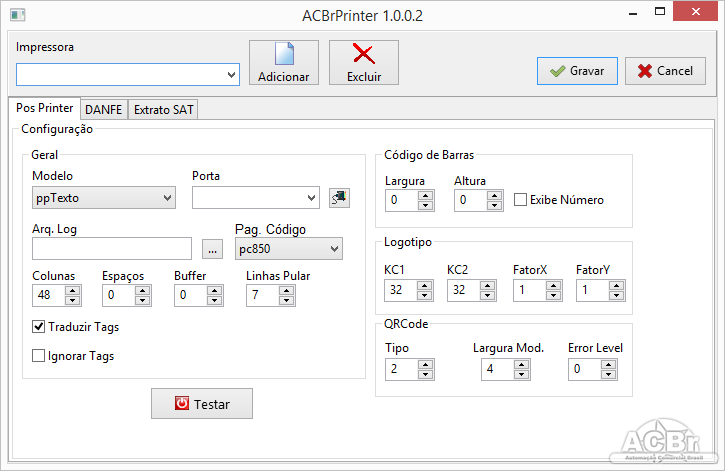Decrease the FatorX spinner value
This screenshot has width=725, height=471.
pos(553,295)
